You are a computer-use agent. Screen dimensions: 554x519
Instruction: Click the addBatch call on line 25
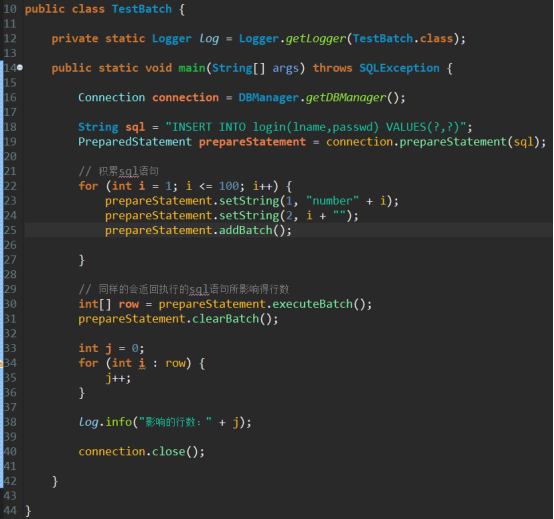pyautogui.click(x=246, y=230)
